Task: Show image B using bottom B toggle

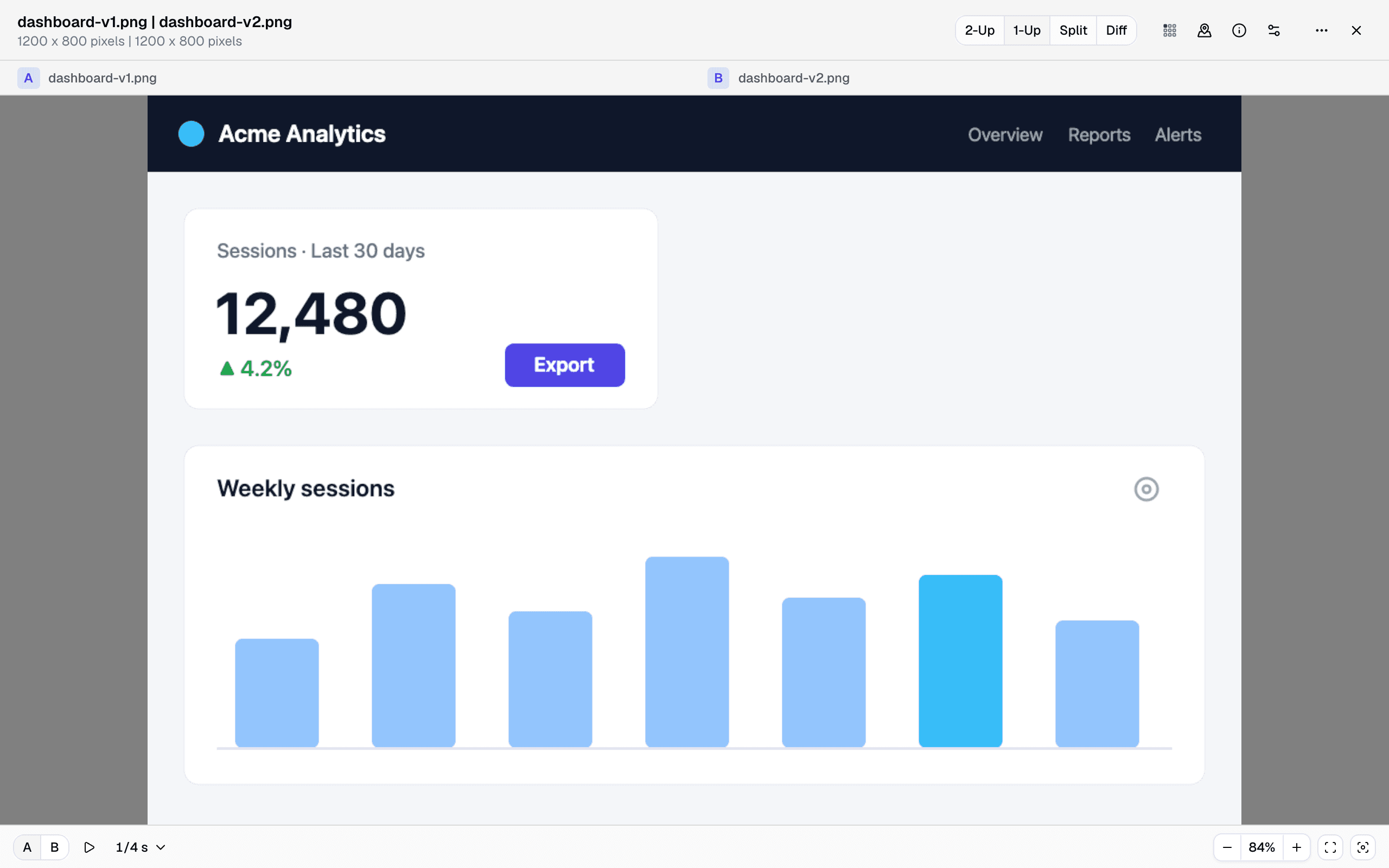Action: pos(54,847)
